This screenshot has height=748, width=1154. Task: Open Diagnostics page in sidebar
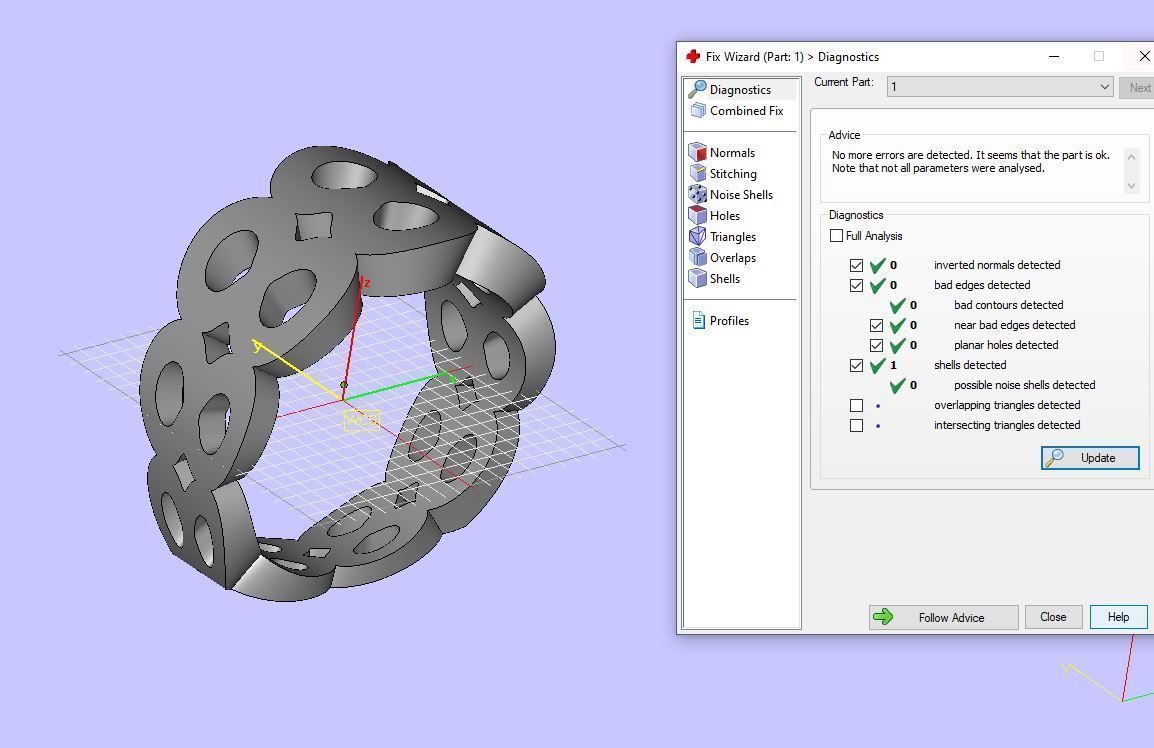point(740,89)
